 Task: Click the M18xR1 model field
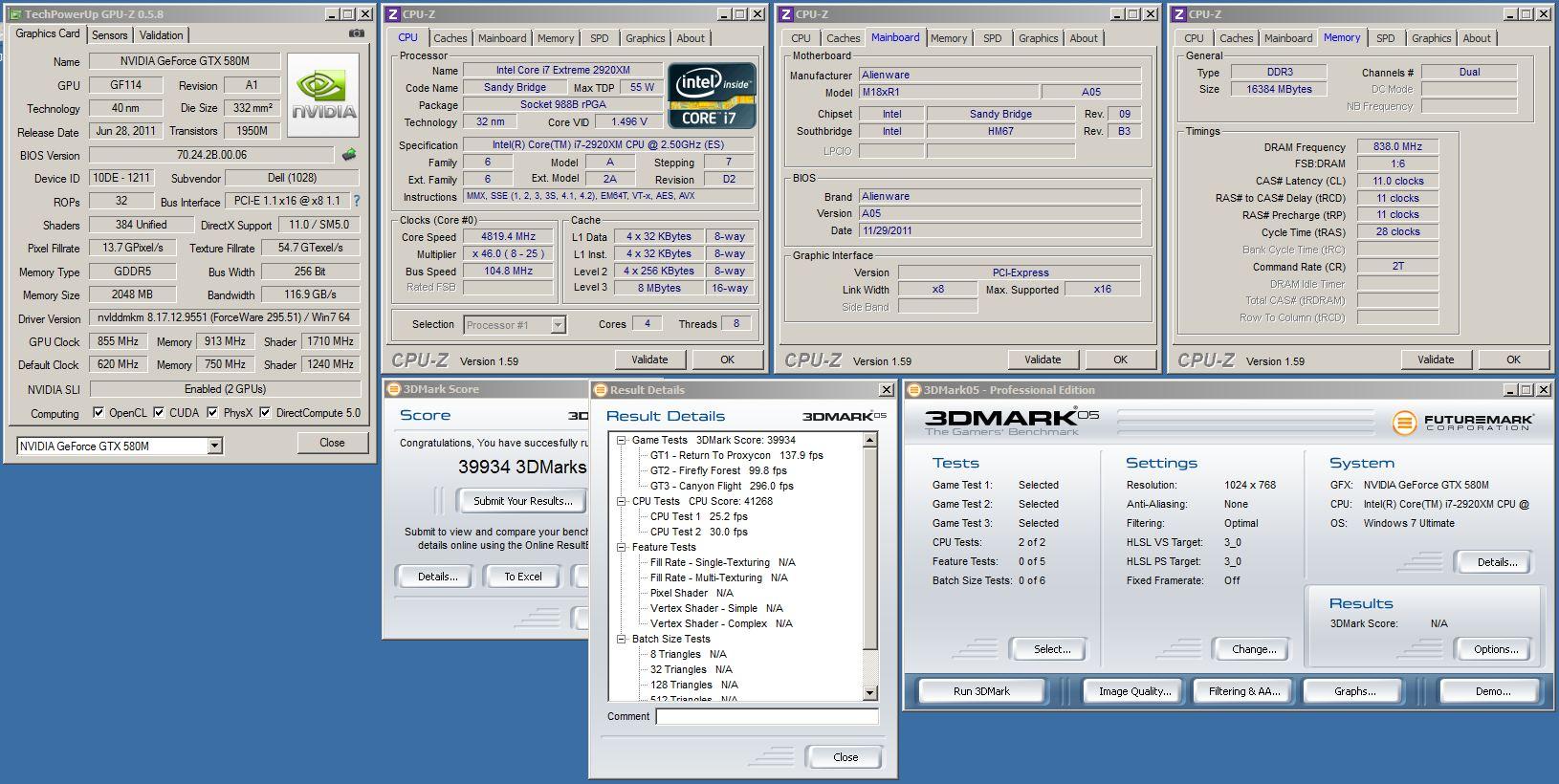click(947, 92)
